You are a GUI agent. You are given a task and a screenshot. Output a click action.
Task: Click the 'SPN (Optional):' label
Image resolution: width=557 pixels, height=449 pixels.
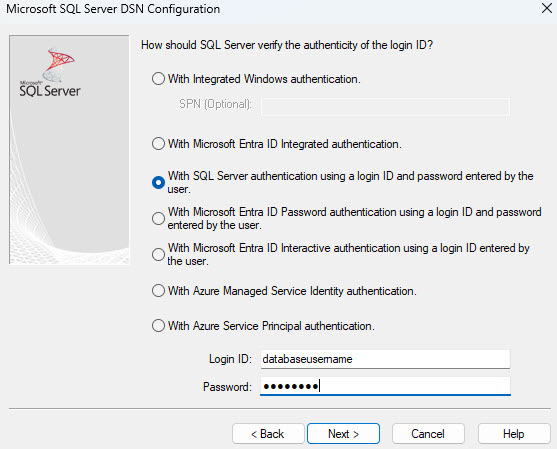215,104
